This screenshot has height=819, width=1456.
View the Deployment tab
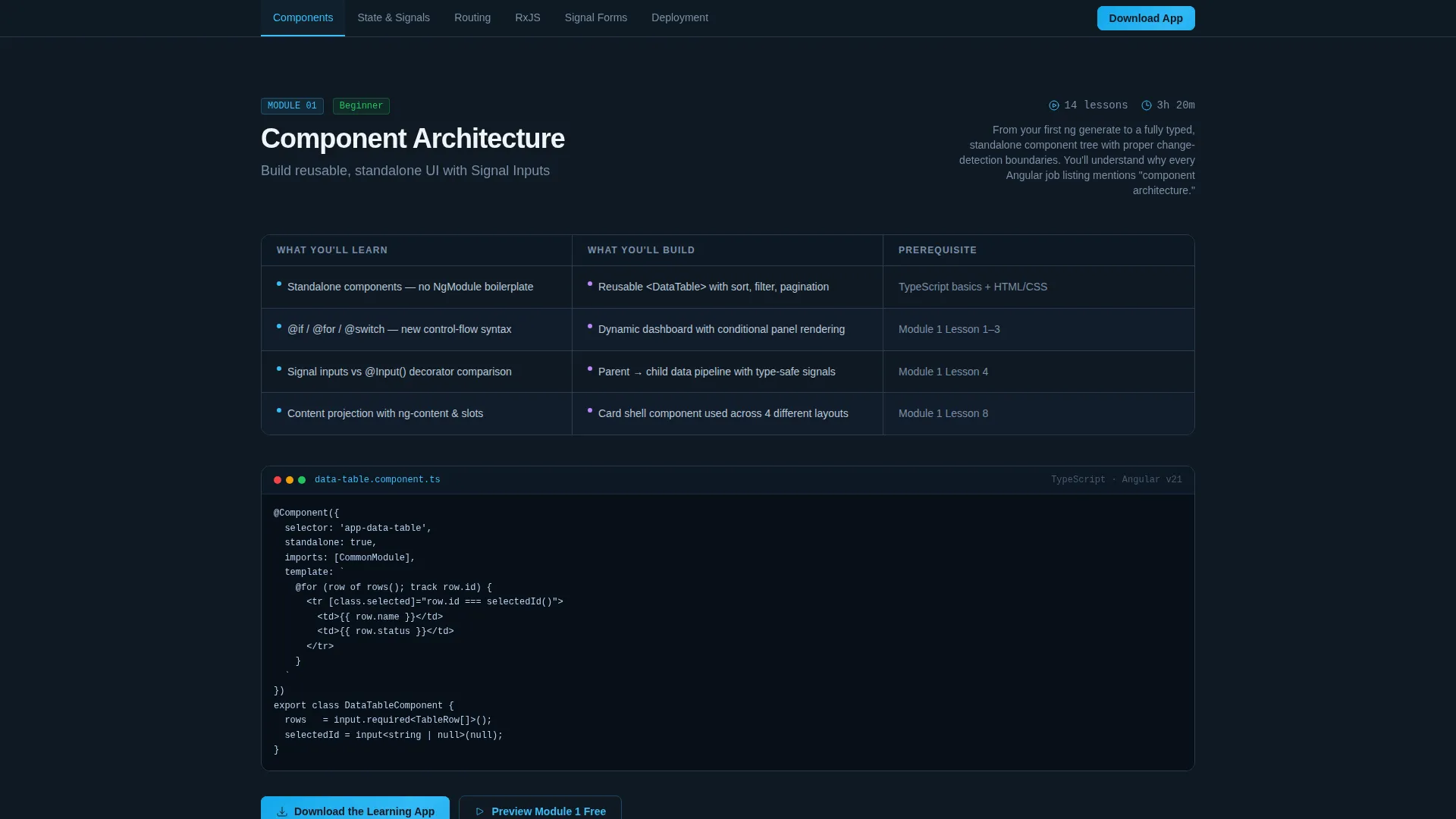click(x=679, y=17)
